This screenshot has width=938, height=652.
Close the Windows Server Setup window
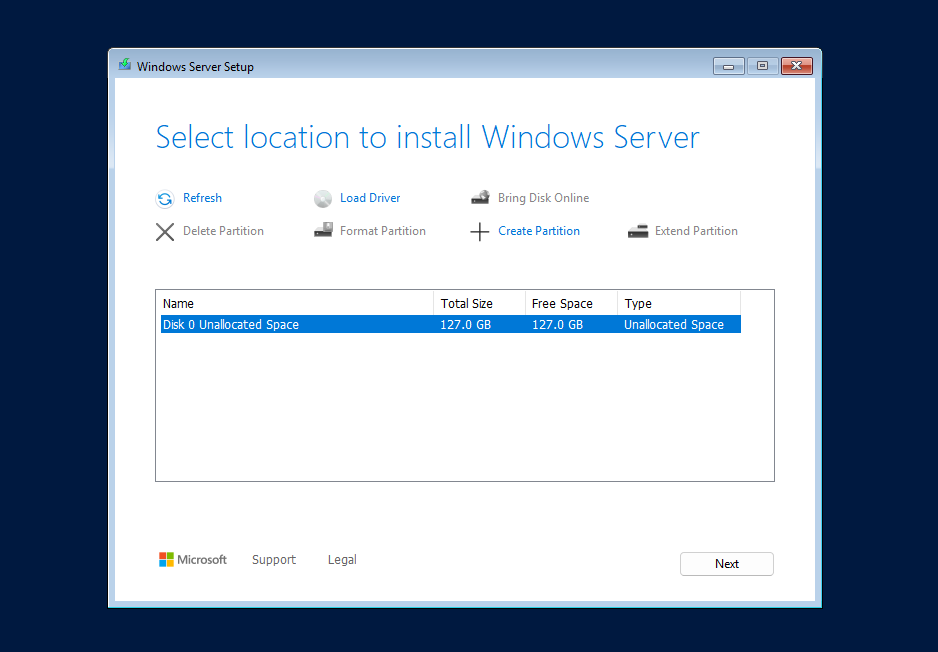coord(797,66)
